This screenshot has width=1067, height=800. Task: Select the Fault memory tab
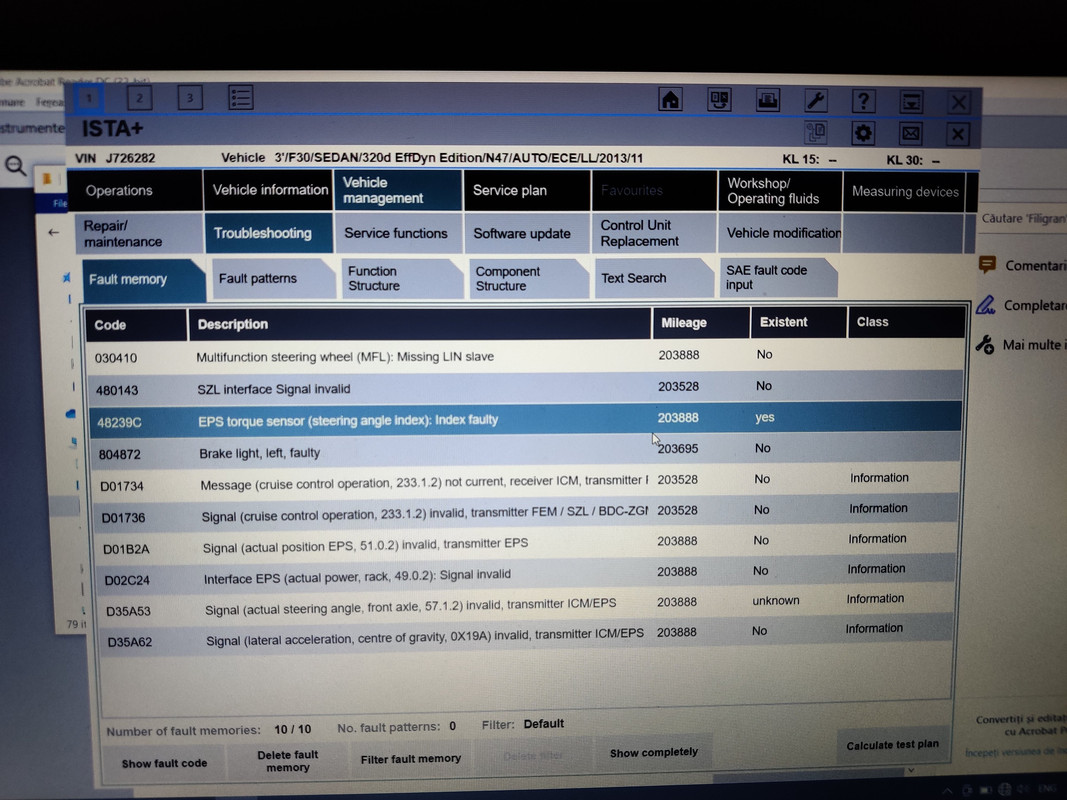[143, 280]
